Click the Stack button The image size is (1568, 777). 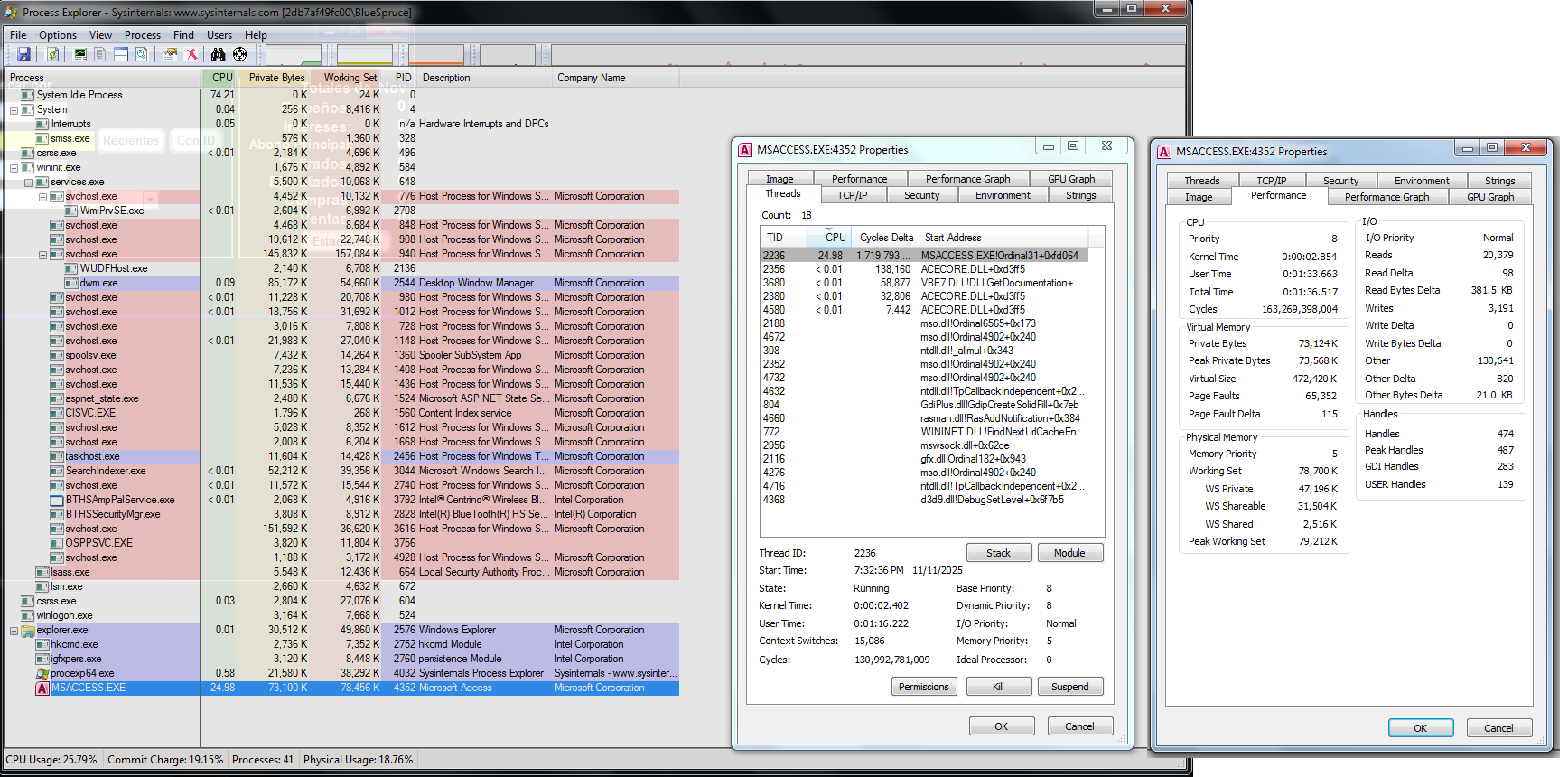point(998,553)
